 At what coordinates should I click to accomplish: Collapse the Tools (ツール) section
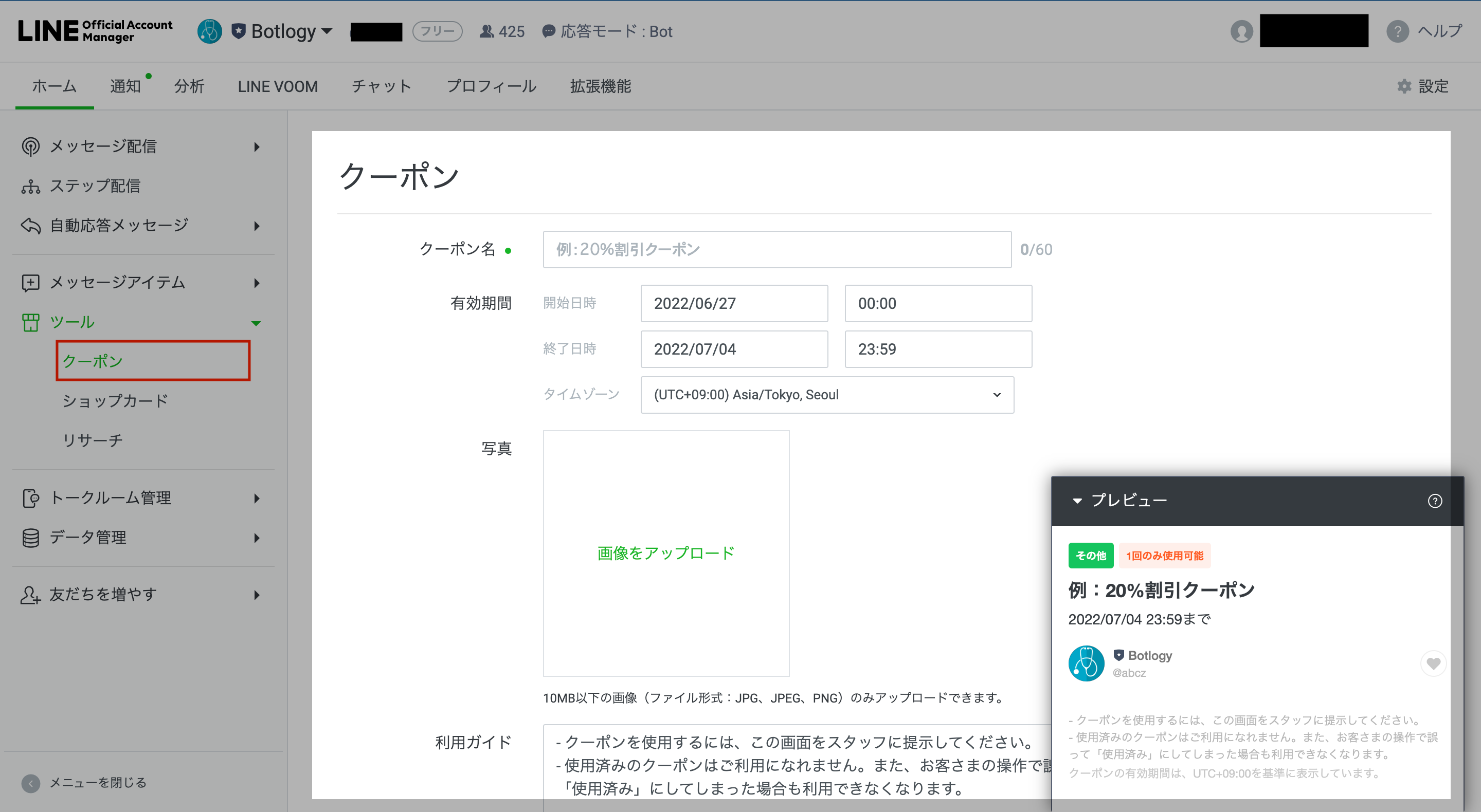257,323
